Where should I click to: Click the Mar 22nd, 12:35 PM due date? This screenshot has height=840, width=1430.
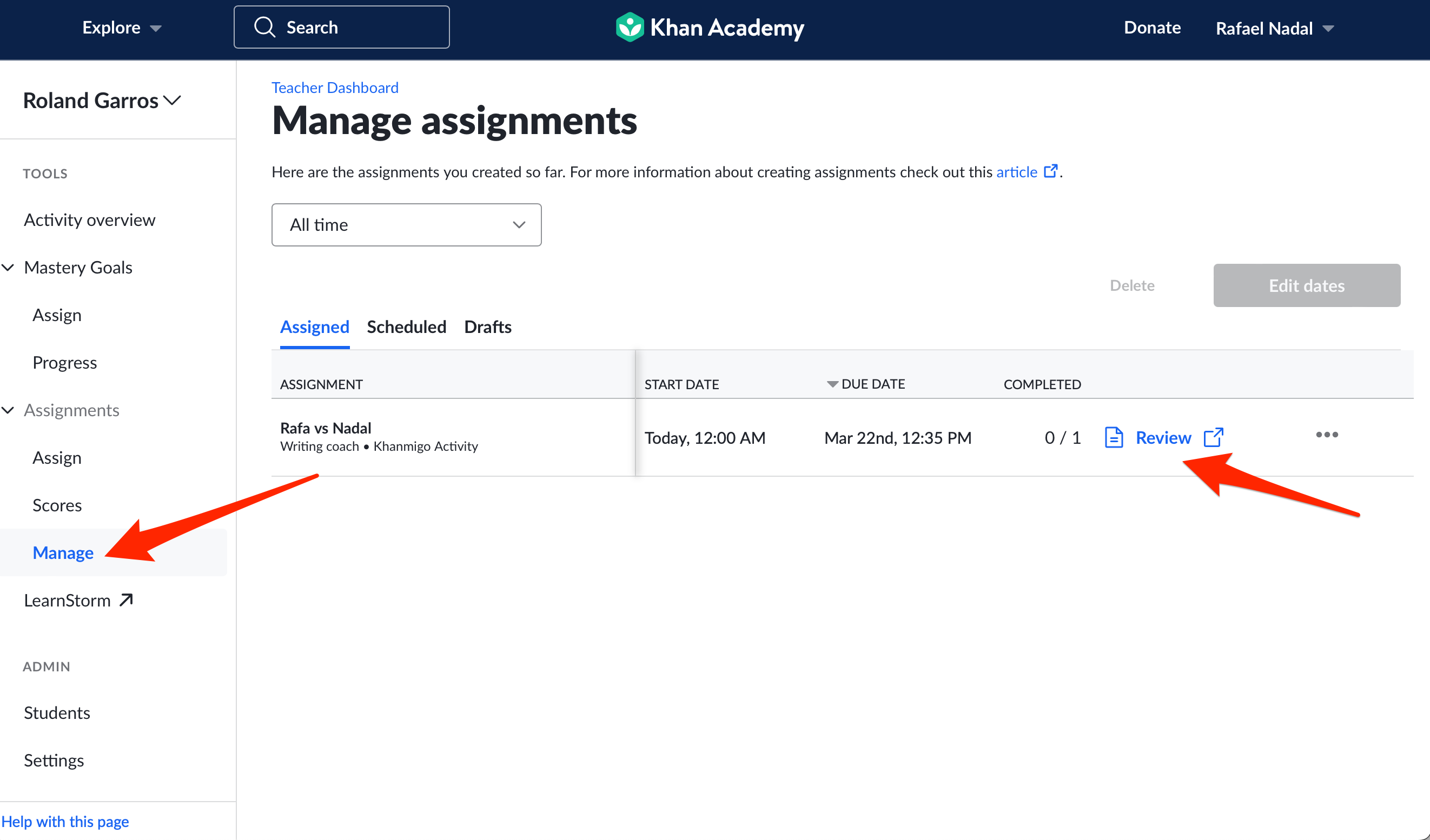click(x=898, y=437)
